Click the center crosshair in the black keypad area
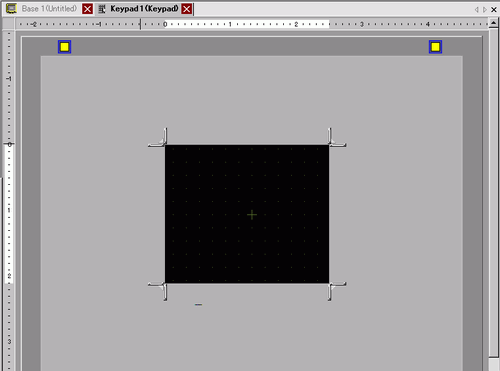 pyautogui.click(x=252, y=215)
